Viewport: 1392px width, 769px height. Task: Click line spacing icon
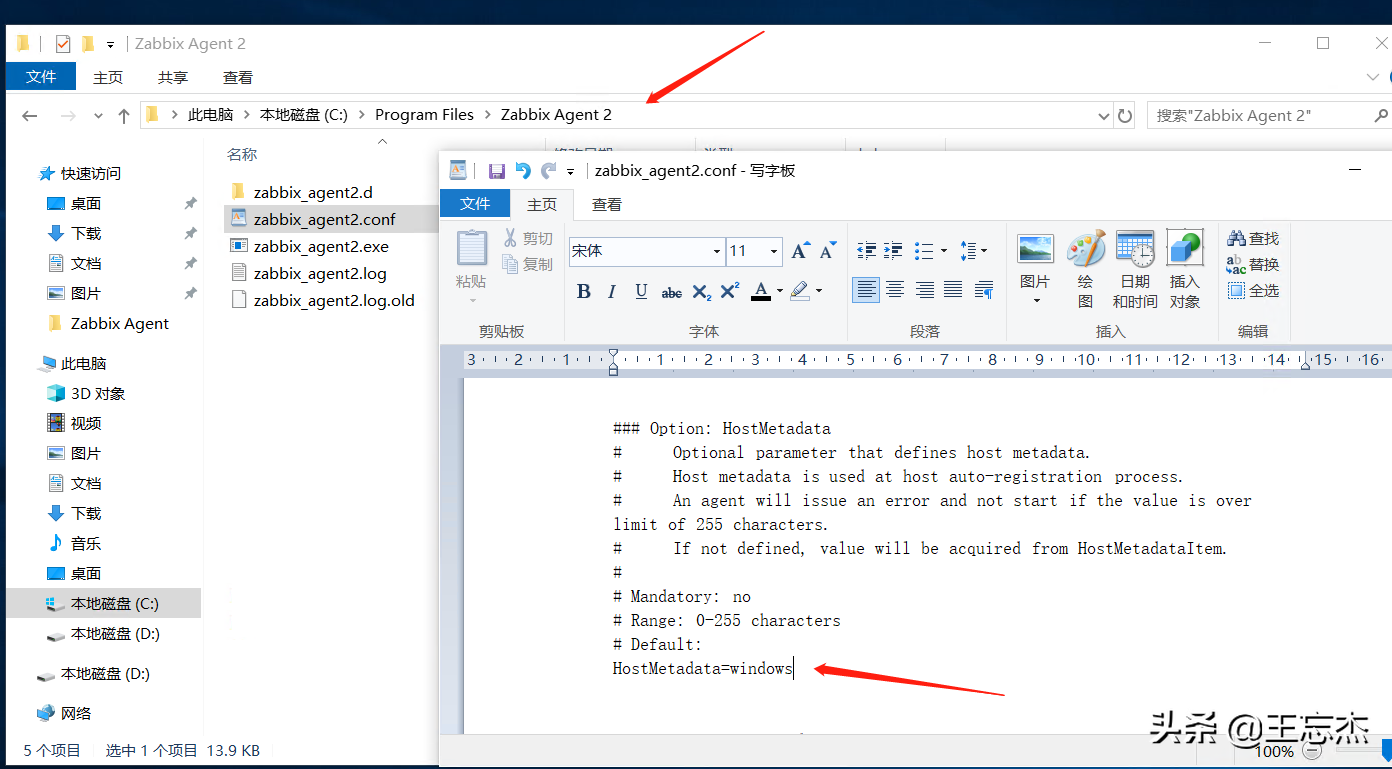point(967,251)
